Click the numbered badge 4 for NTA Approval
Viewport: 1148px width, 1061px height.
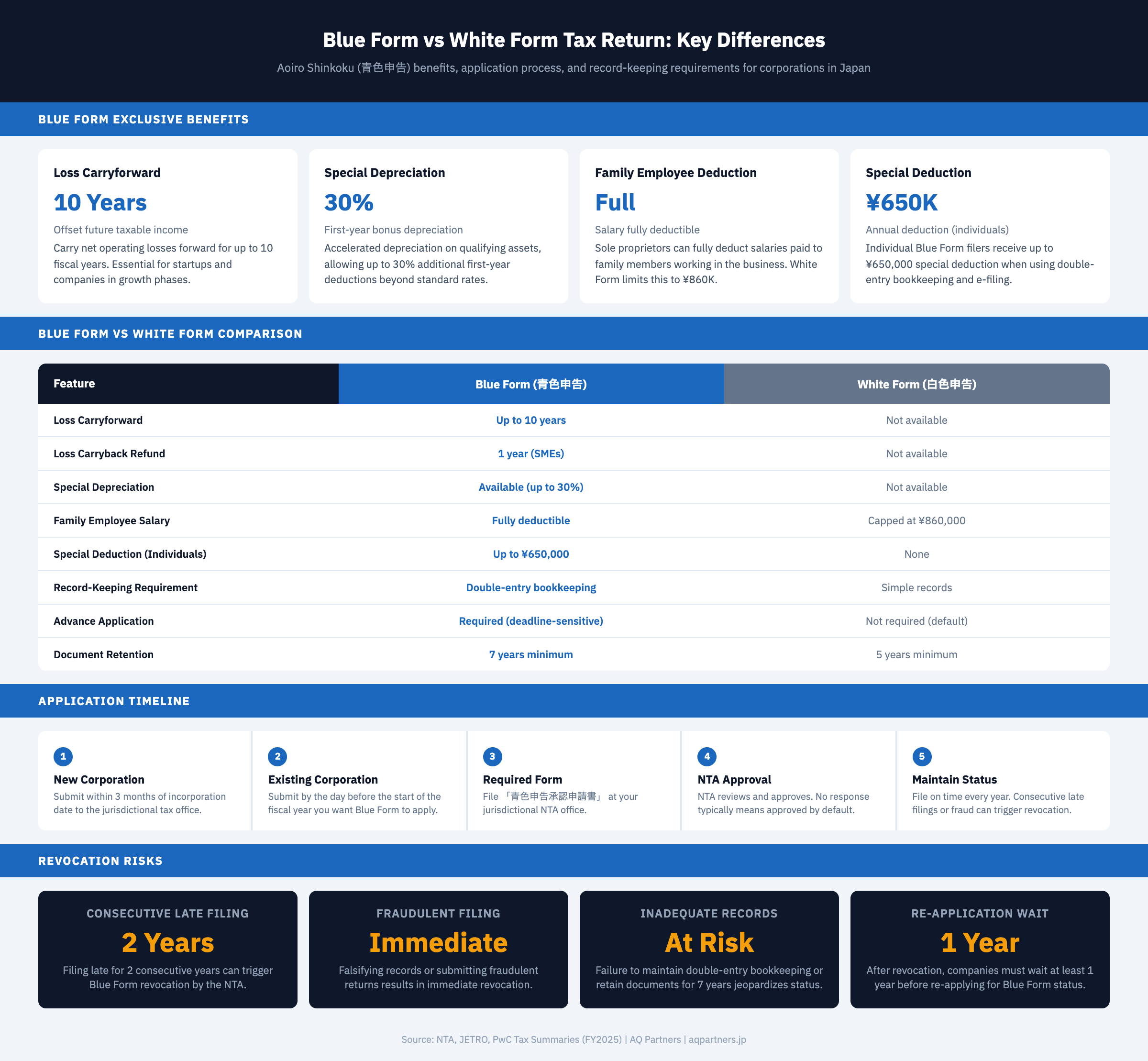(706, 757)
